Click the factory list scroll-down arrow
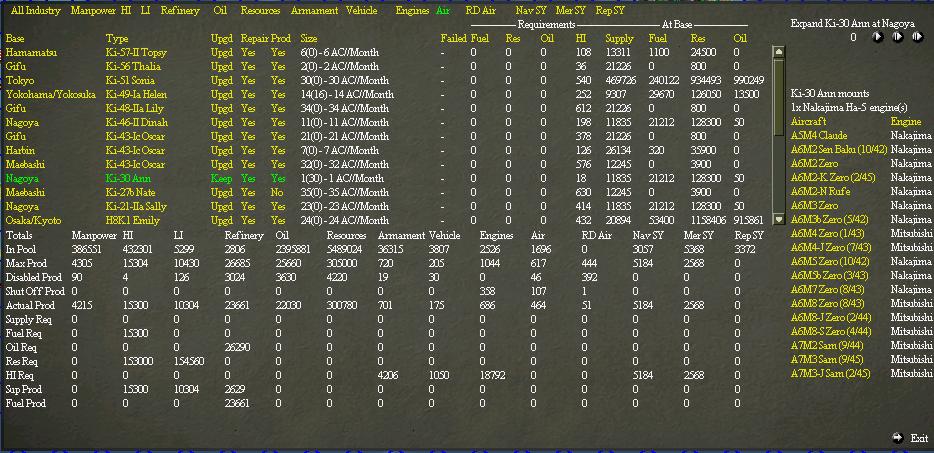This screenshot has width=934, height=453. [779, 219]
